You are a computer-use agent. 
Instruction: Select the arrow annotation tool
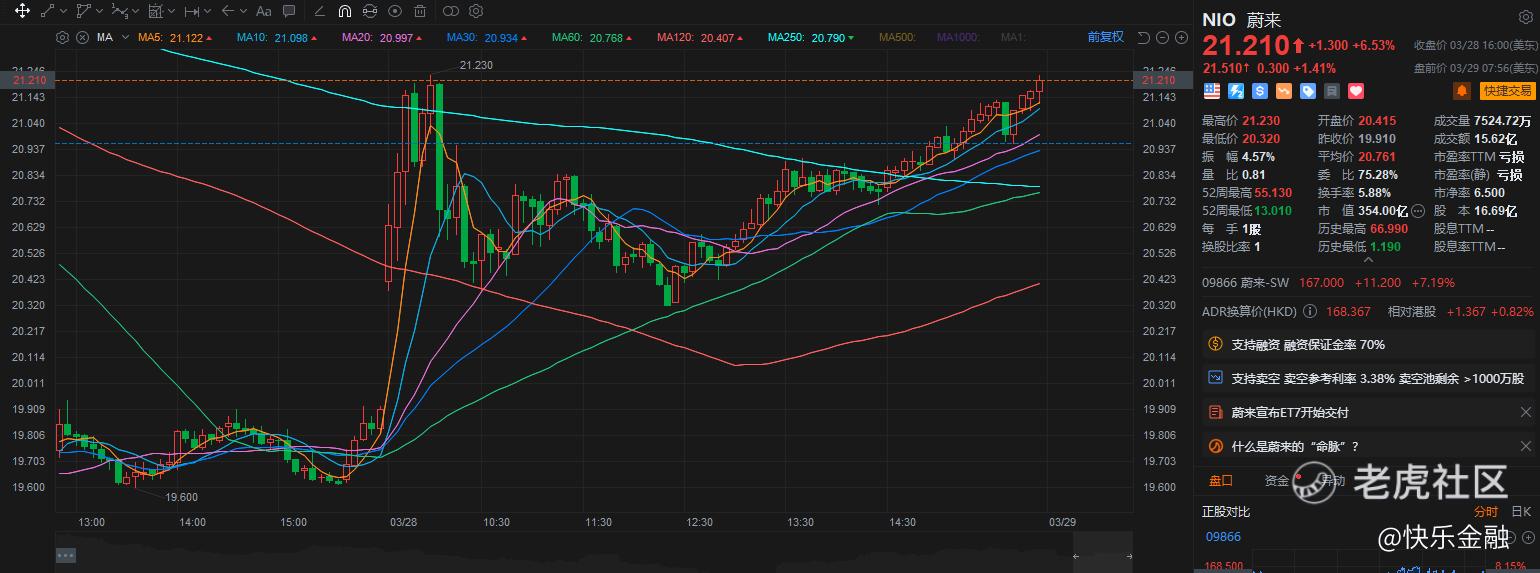tap(228, 11)
